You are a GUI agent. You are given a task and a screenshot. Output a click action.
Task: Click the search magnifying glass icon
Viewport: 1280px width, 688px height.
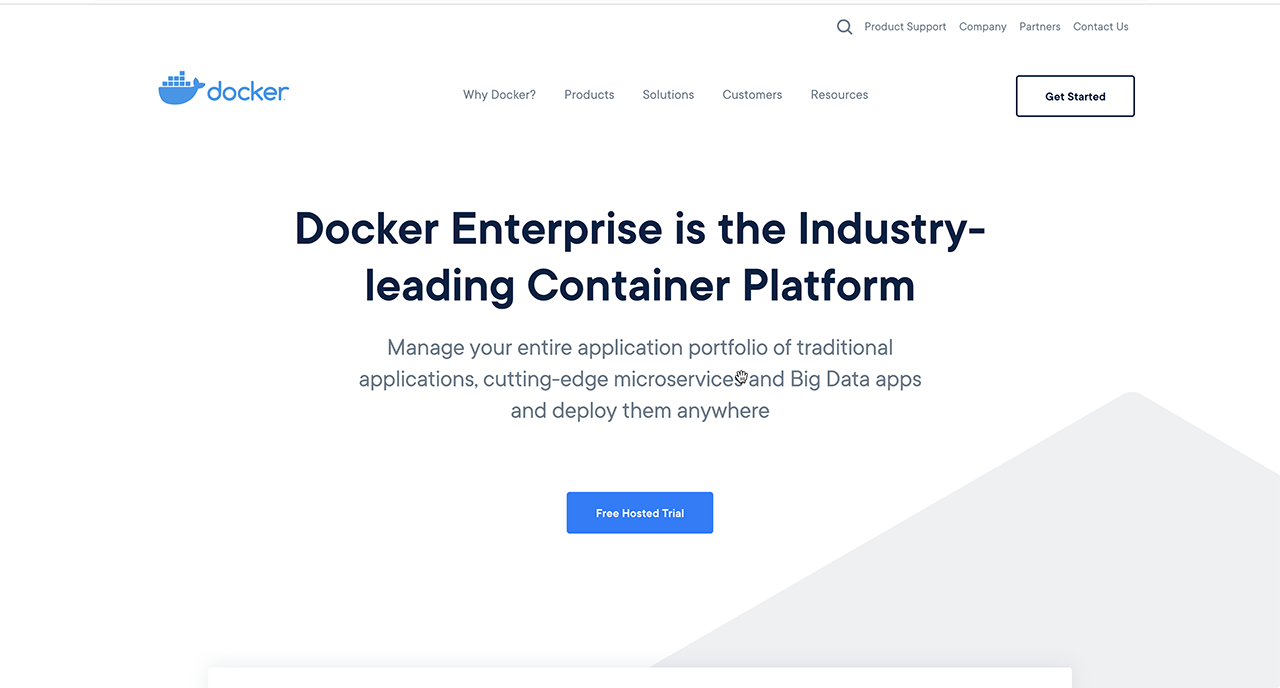pyautogui.click(x=844, y=27)
